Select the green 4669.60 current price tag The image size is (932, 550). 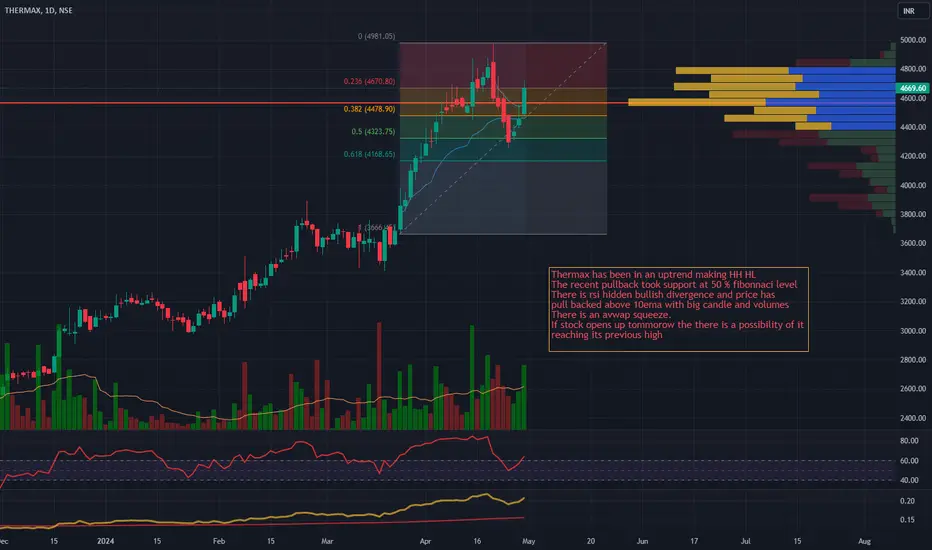click(912, 88)
